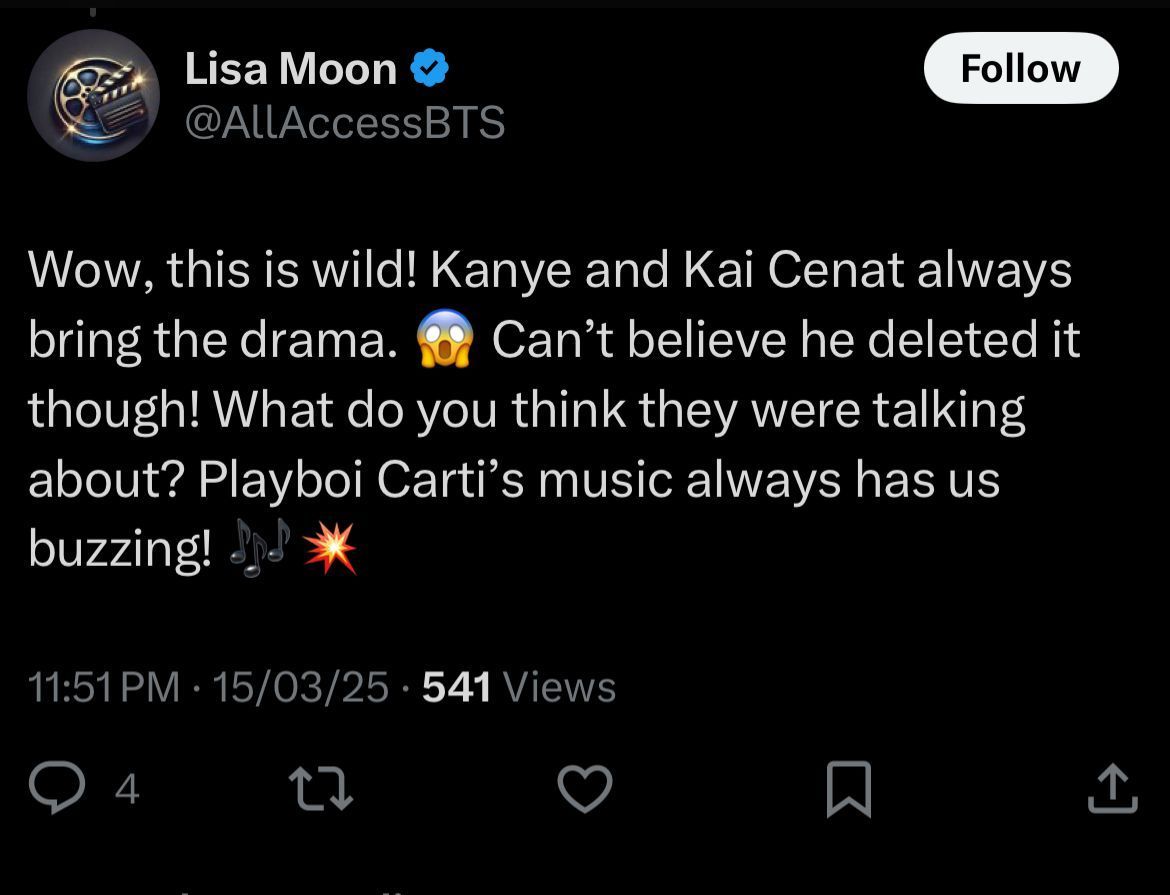View the 541 Views count
Image resolution: width=1170 pixels, height=895 pixels.
(519, 687)
